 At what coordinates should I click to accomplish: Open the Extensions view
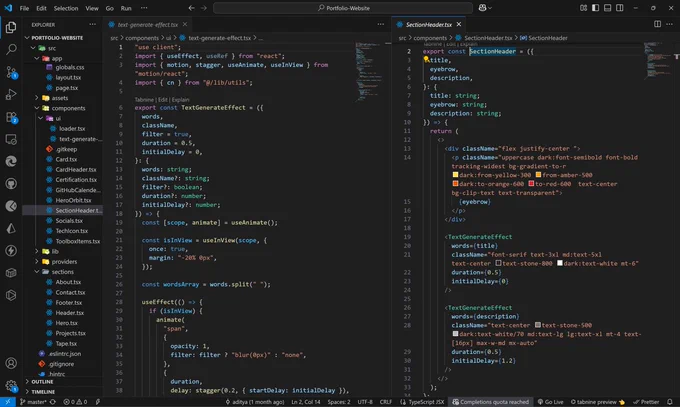click(x=11, y=117)
